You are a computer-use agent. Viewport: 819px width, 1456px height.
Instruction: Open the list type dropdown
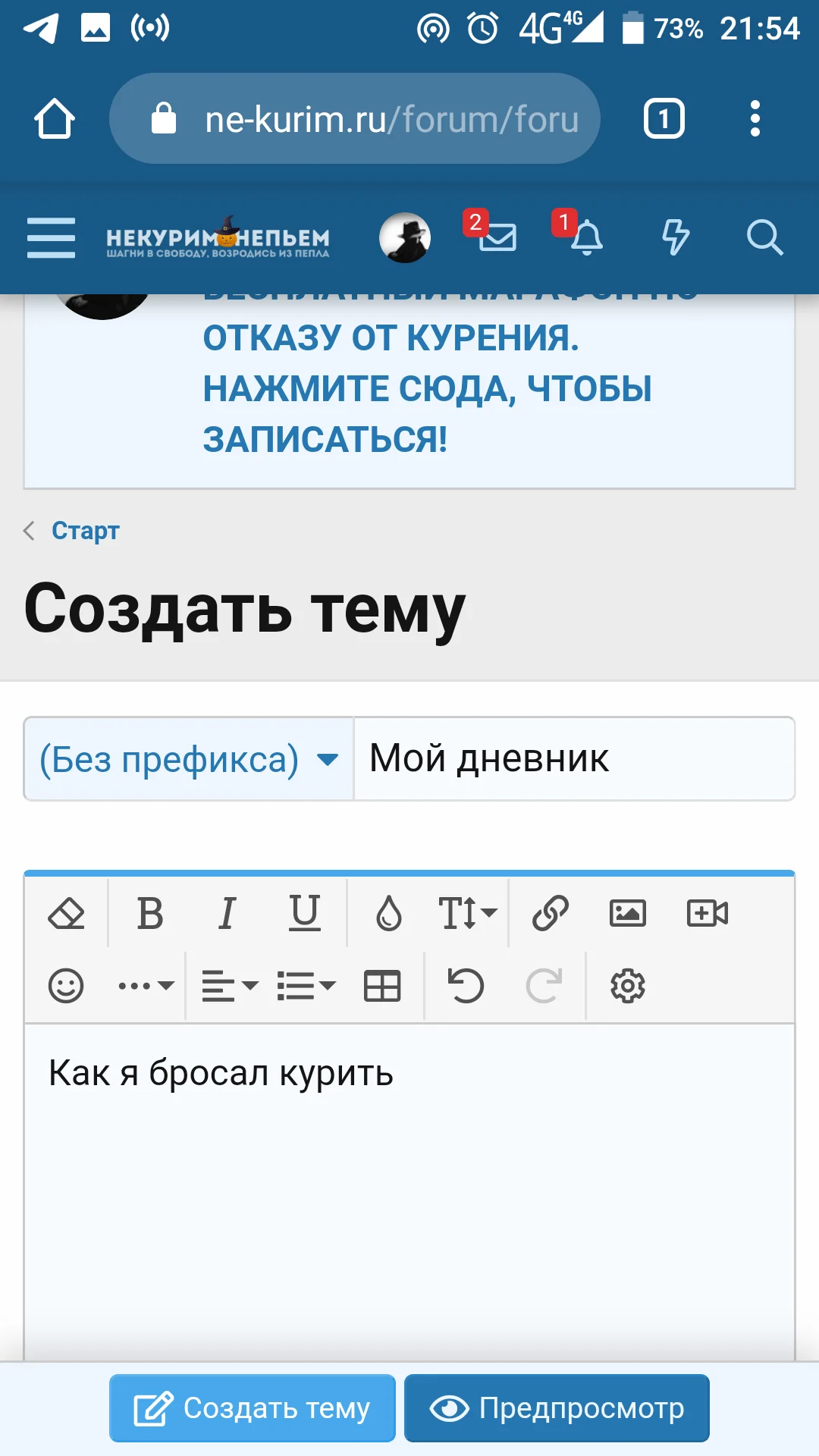(306, 986)
